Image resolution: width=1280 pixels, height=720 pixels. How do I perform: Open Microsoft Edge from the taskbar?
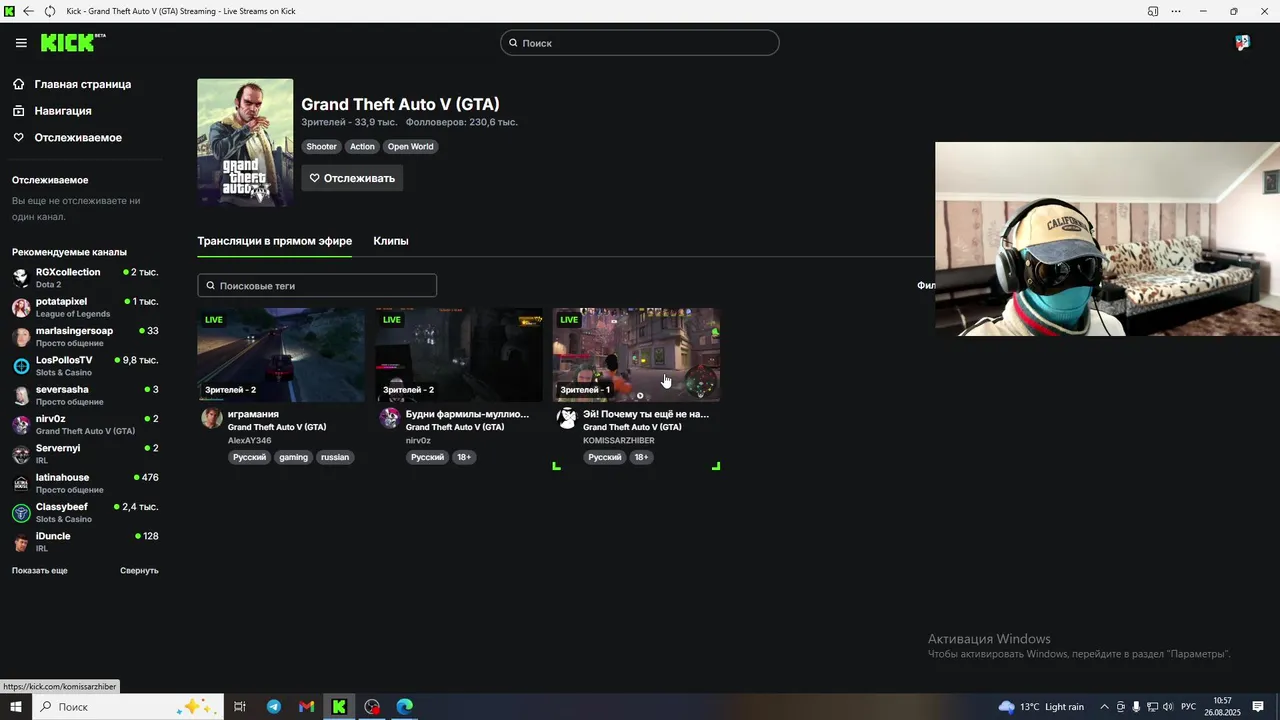pos(404,707)
